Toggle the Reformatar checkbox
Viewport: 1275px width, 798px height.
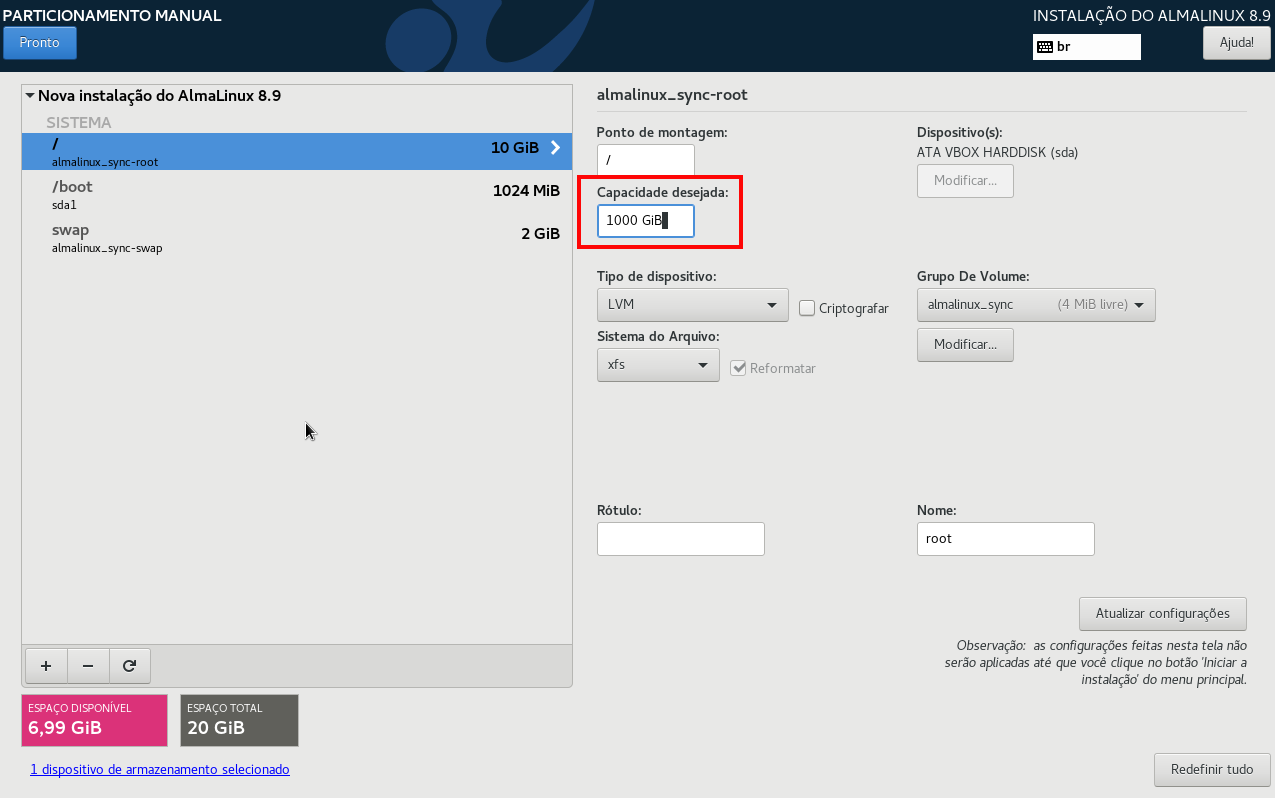point(739,368)
